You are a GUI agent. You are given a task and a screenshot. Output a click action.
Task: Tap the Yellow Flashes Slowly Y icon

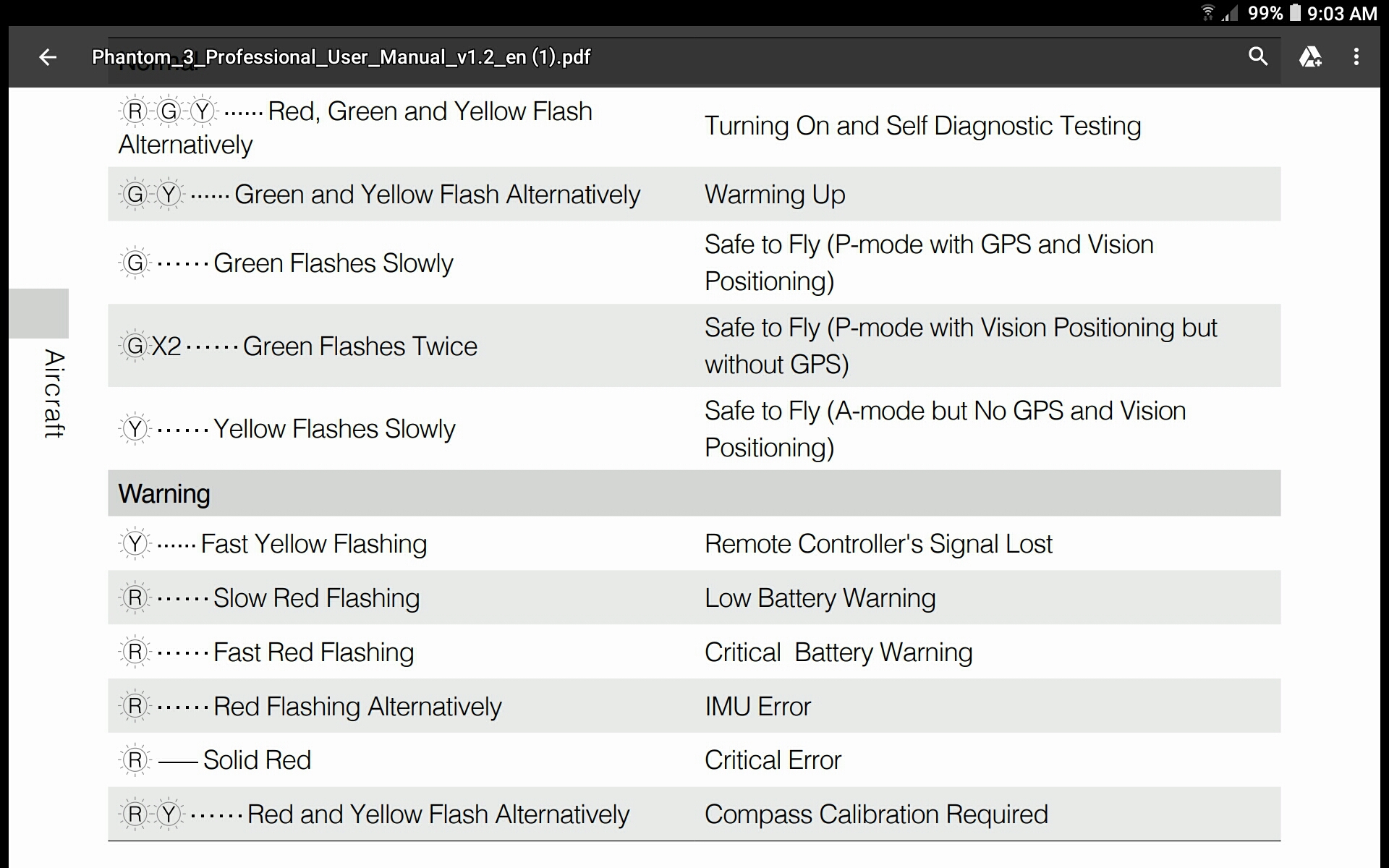(x=135, y=429)
